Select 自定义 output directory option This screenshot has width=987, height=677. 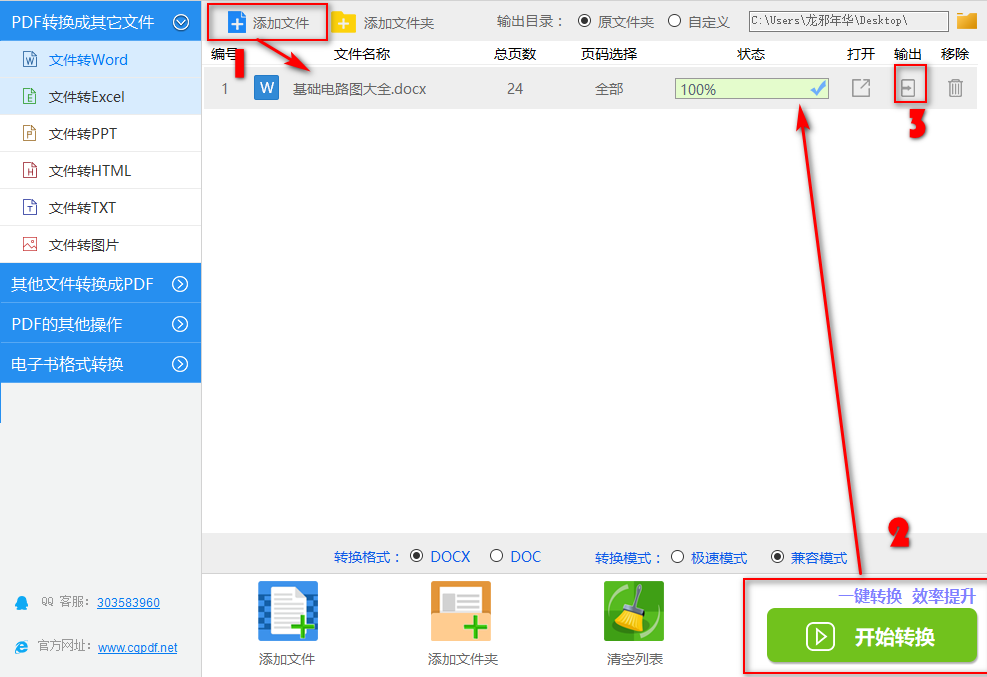[x=674, y=21]
